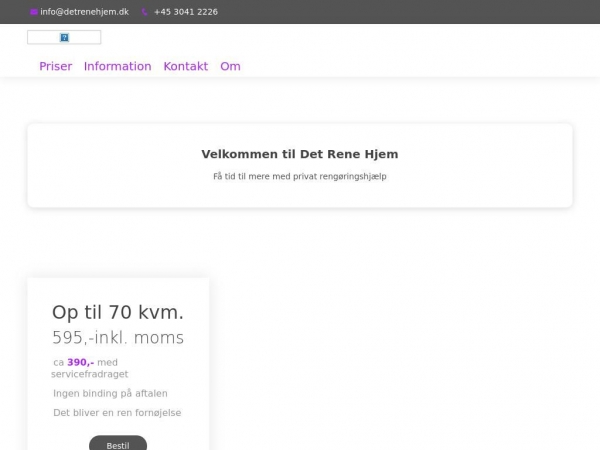Click the Ingen binding på aftalen line

pyautogui.click(x=110, y=393)
